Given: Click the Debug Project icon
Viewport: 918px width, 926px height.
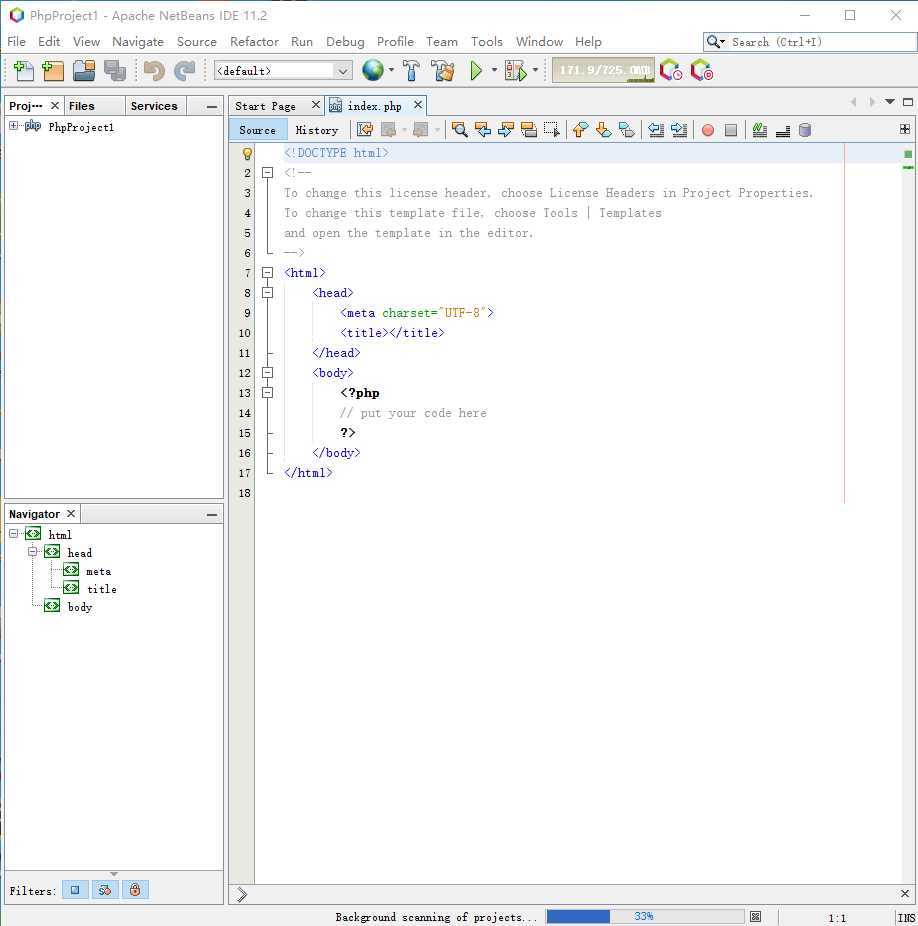Looking at the screenshot, I should click(515, 71).
